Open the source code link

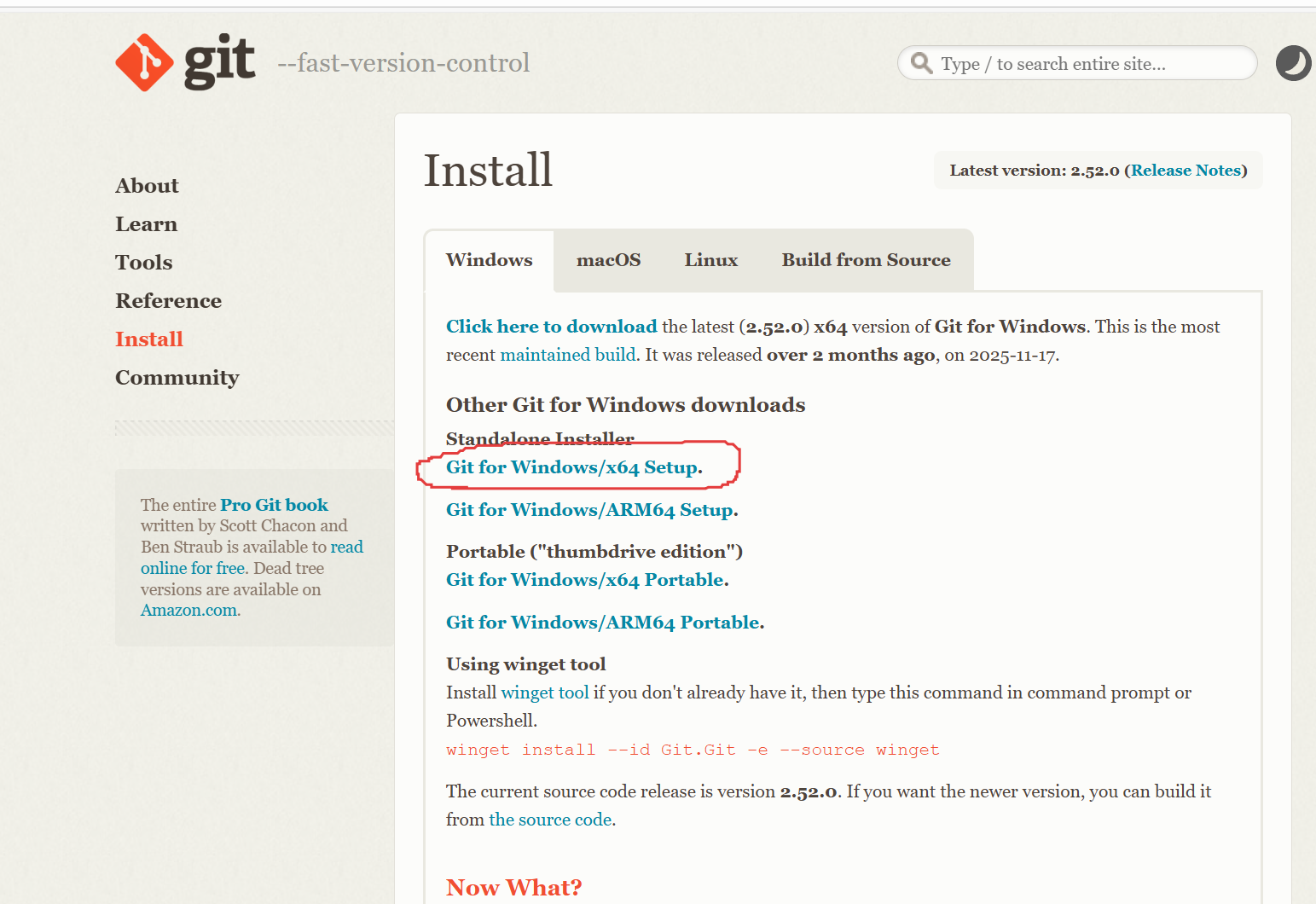click(550, 820)
